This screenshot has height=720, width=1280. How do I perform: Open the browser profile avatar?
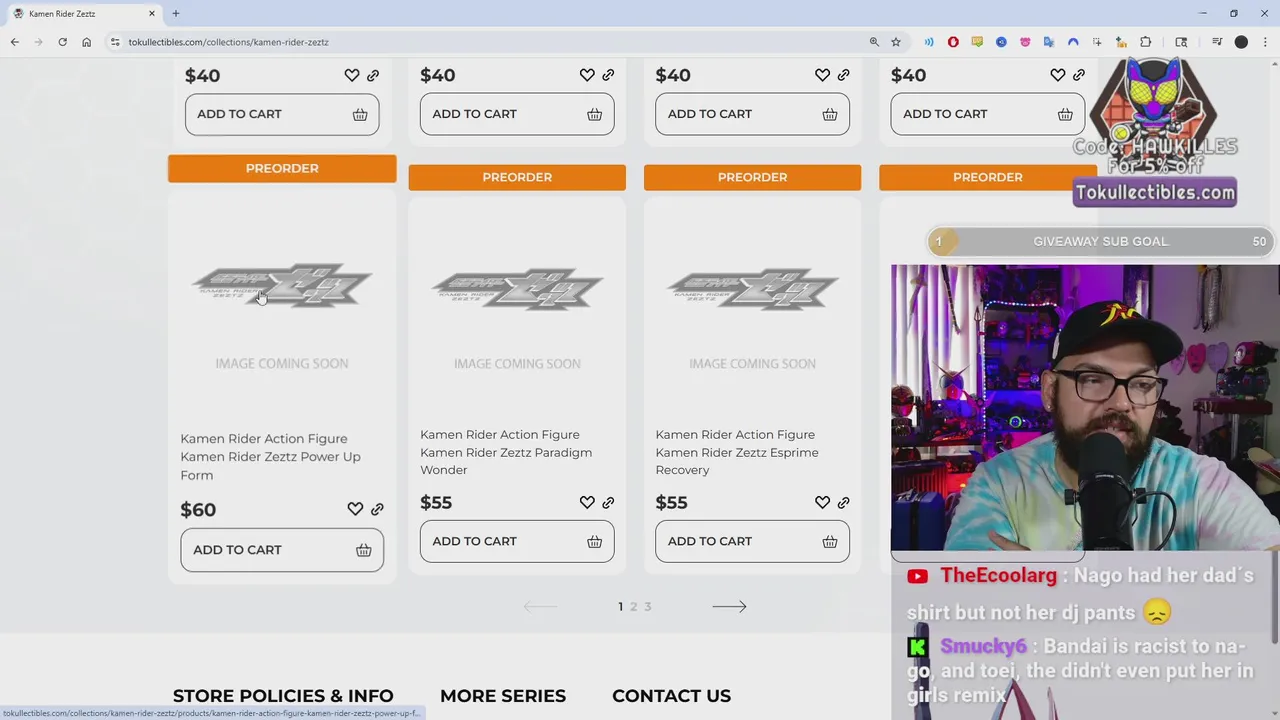click(x=1241, y=42)
